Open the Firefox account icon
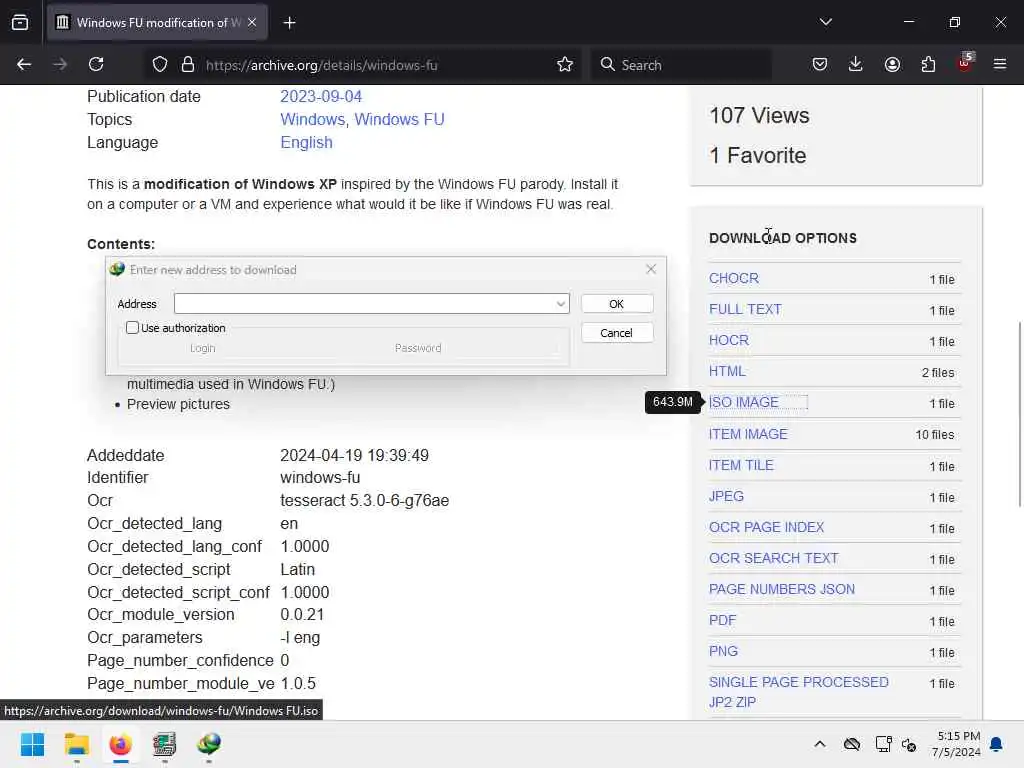This screenshot has height=768, width=1024. 892,64
